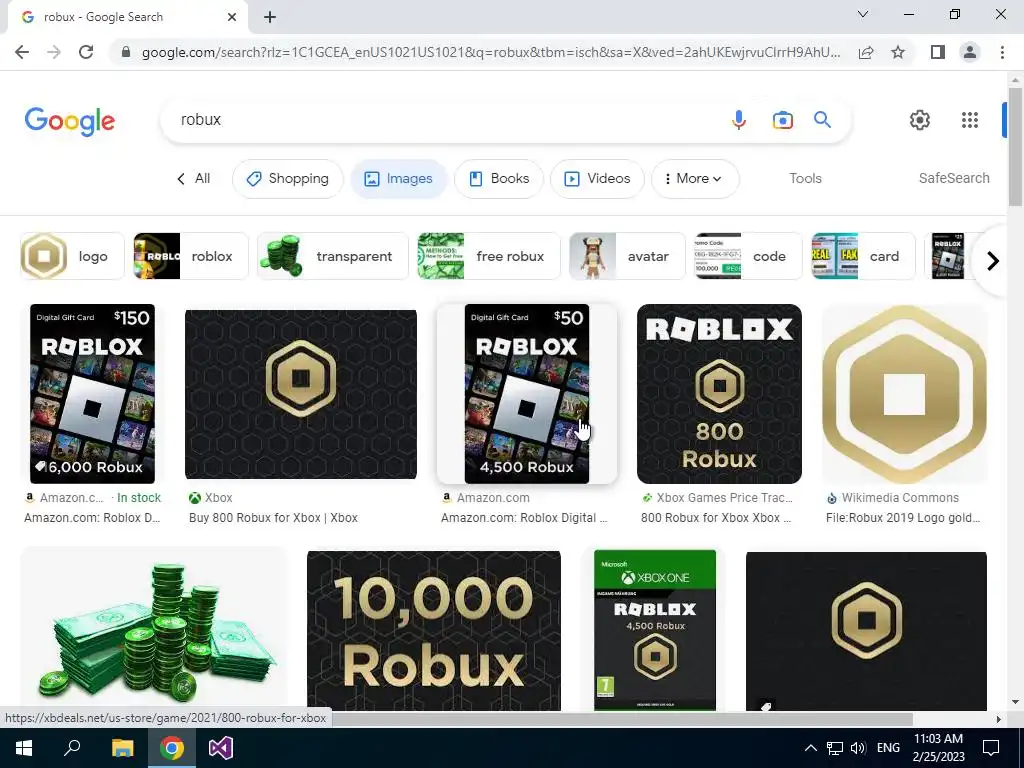Filter images by the code chip

coord(748,256)
